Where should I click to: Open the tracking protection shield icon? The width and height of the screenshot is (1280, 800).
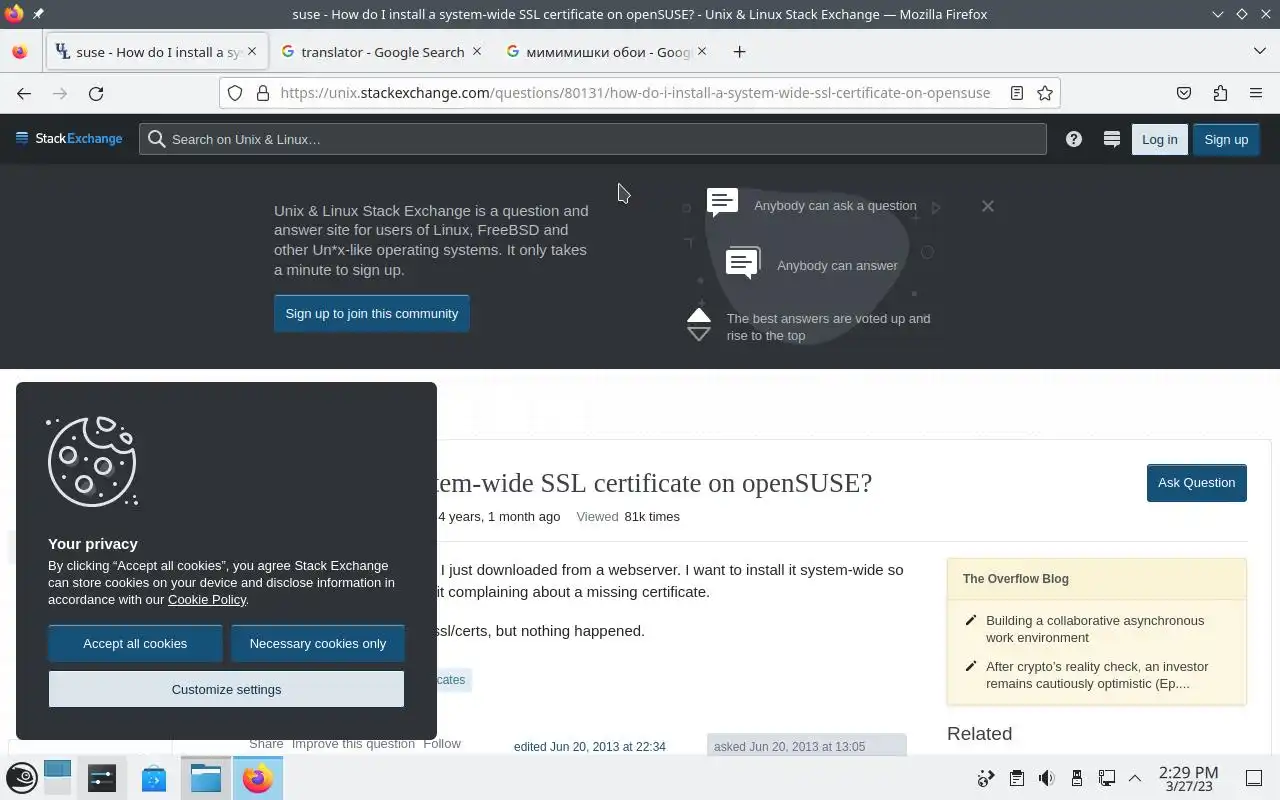point(235,93)
